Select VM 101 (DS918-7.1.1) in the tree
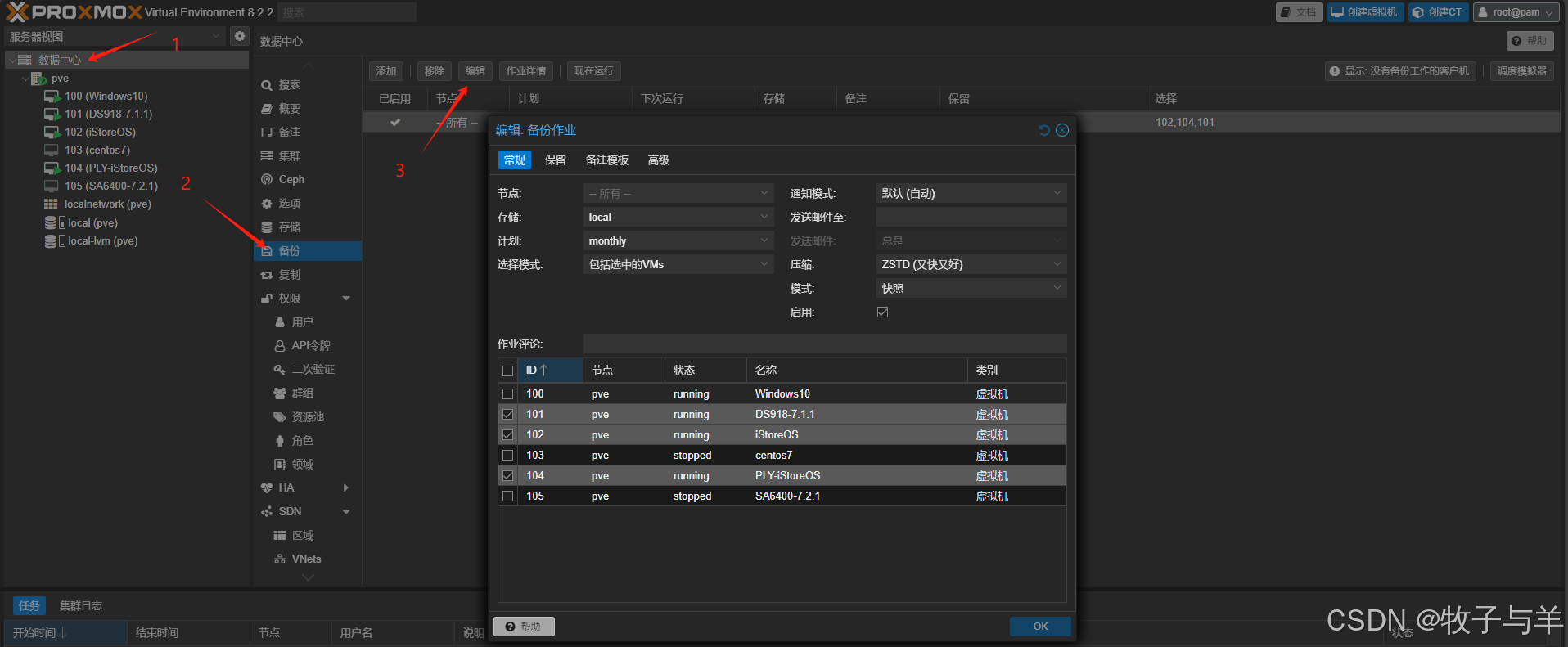 click(x=108, y=114)
